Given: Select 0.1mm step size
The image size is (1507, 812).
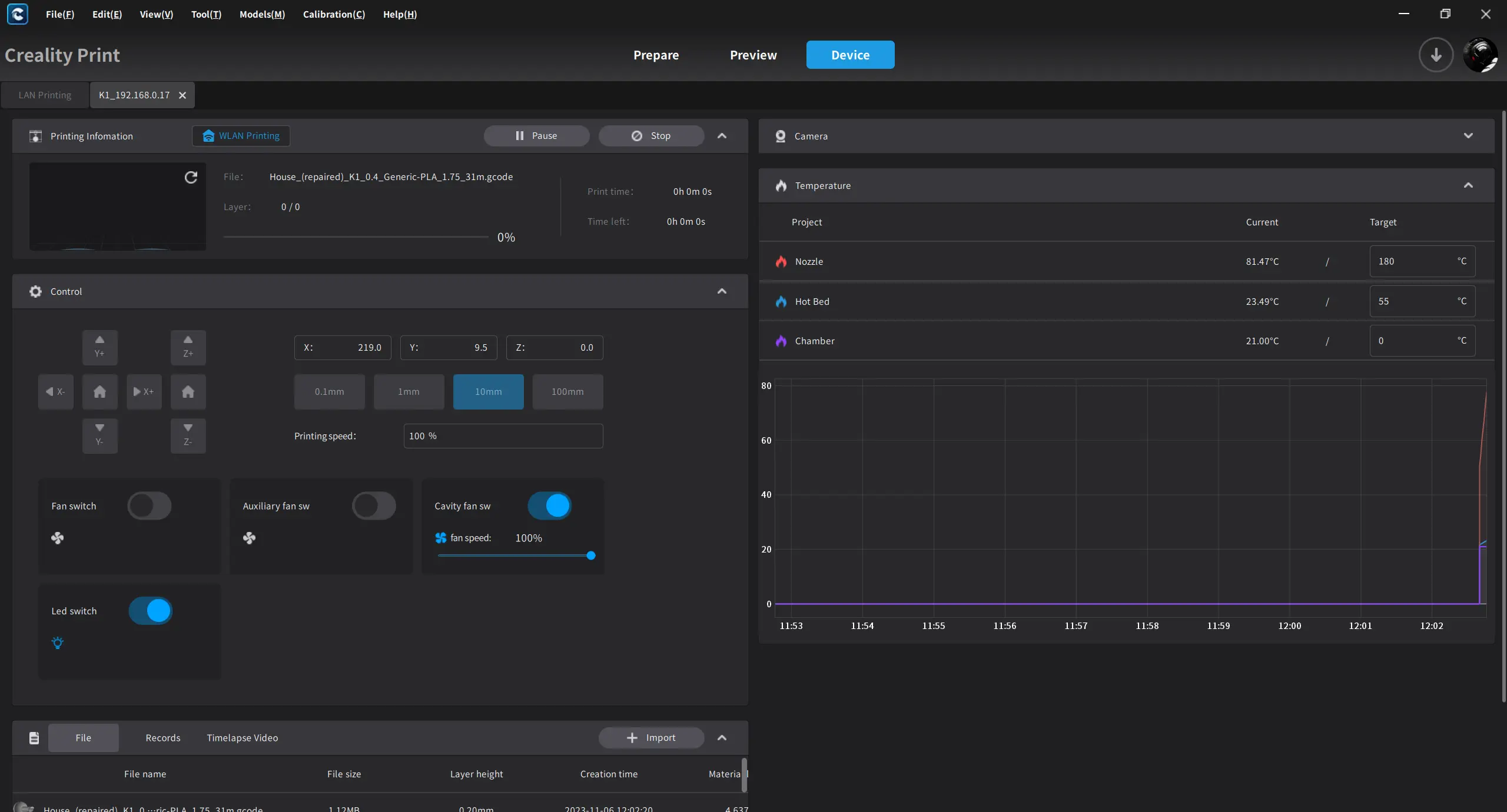Looking at the screenshot, I should [329, 392].
